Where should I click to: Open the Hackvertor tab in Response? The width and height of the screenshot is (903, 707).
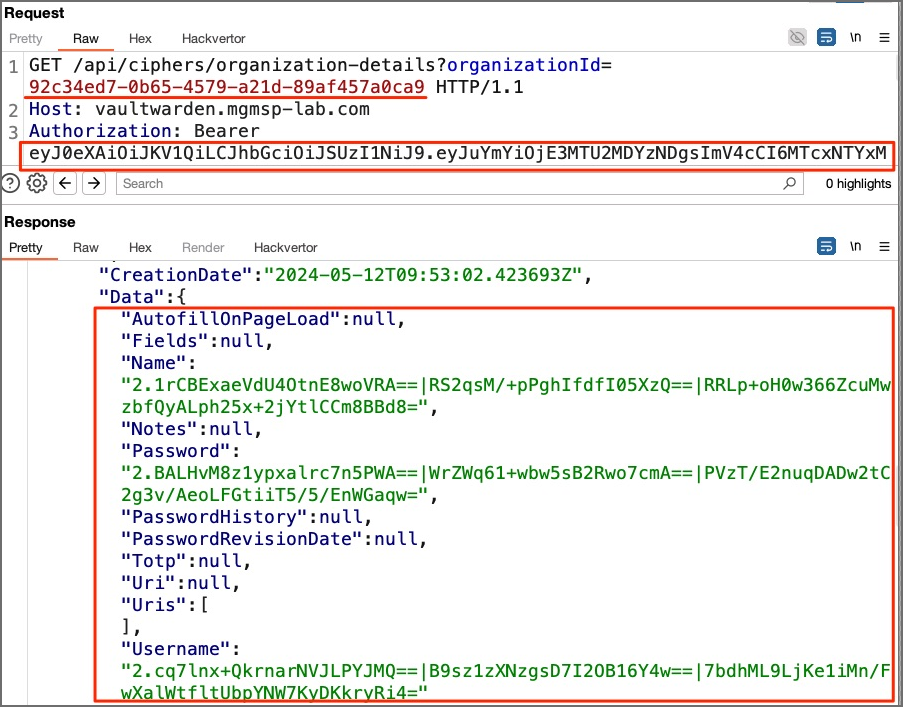pos(285,247)
